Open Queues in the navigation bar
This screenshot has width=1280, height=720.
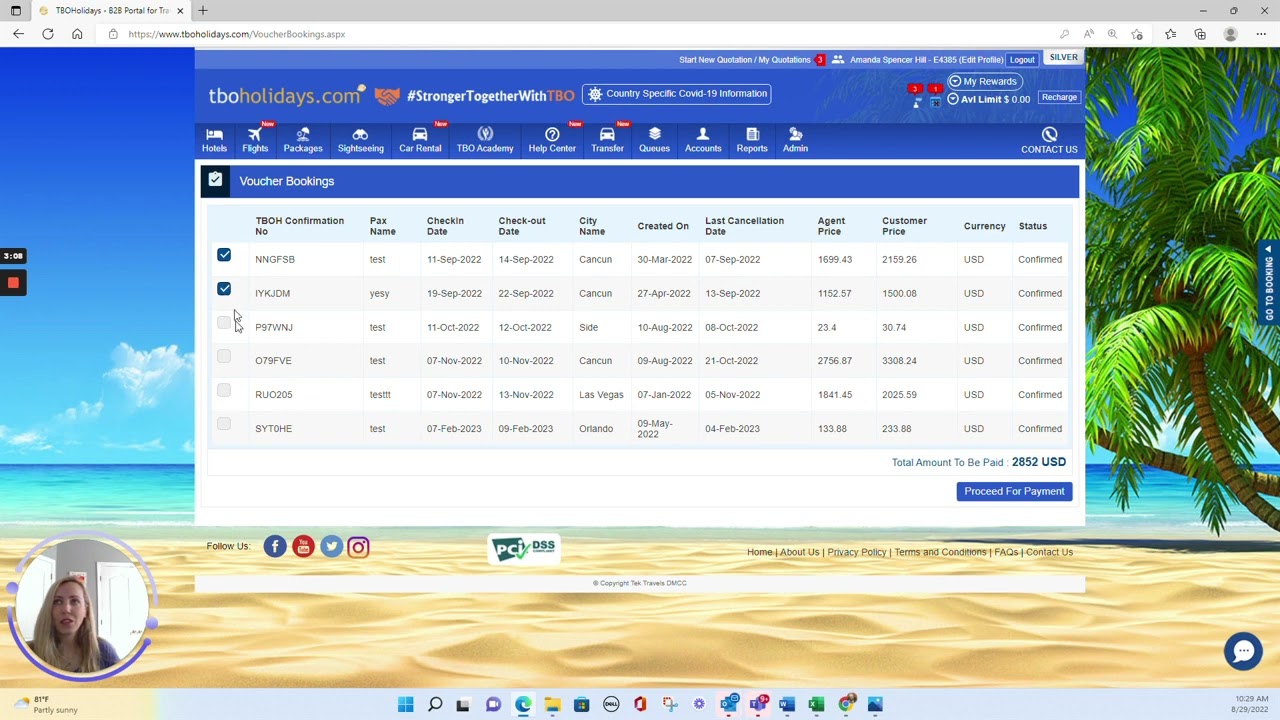coord(654,140)
